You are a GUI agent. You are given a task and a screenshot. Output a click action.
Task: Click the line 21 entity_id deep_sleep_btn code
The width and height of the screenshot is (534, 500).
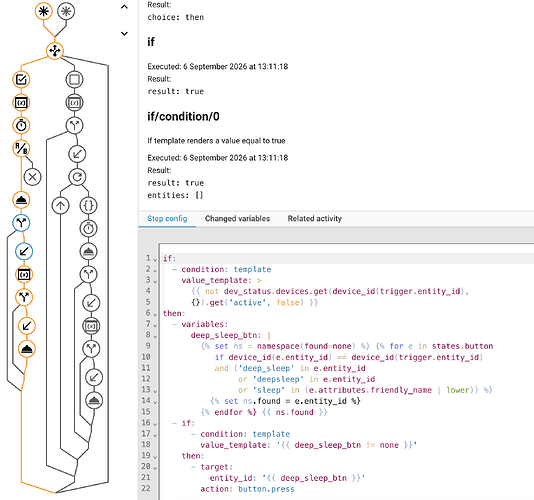point(287,478)
